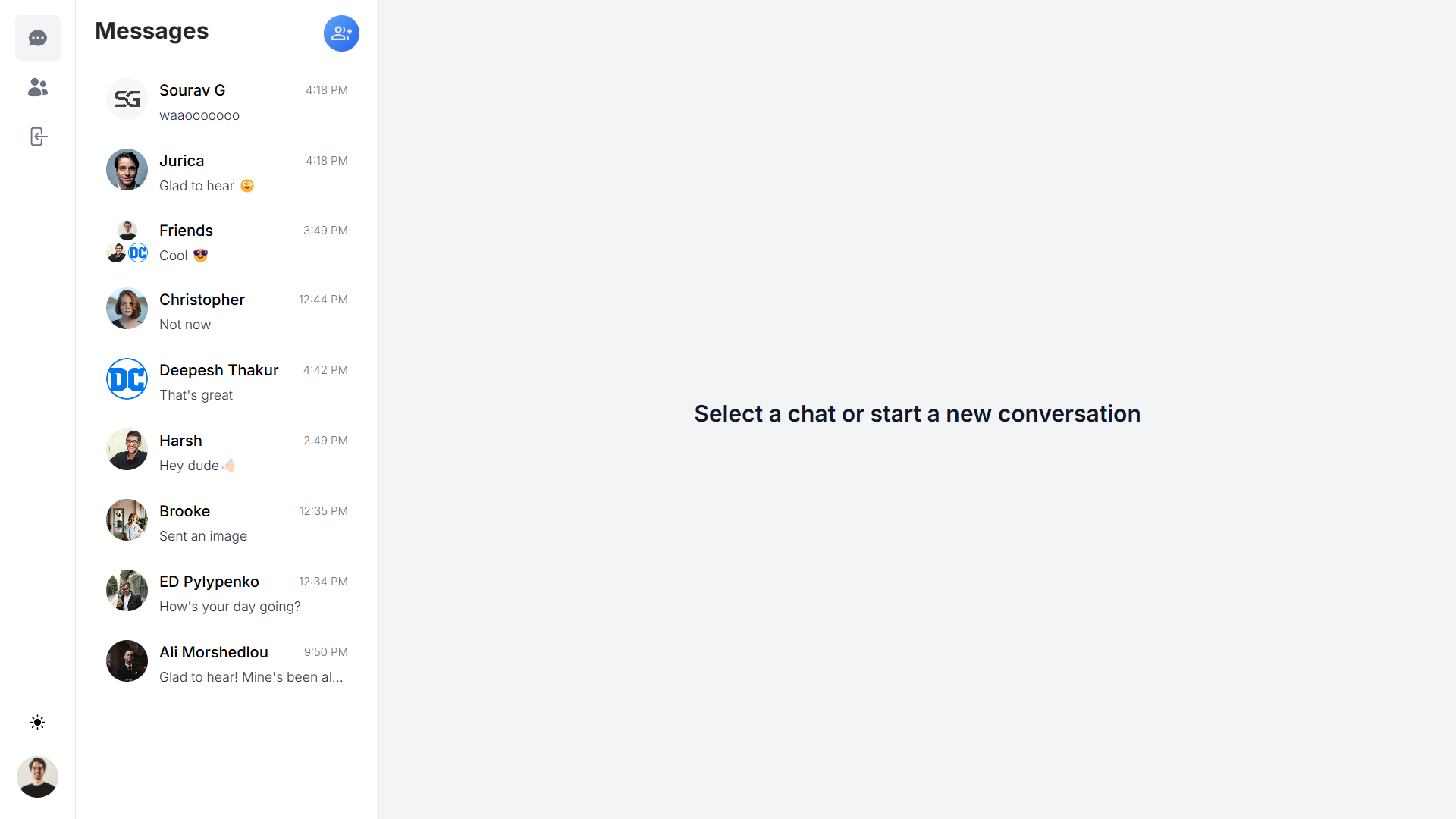This screenshot has height=819, width=1456.
Task: Open your profile avatar at sidebar bottom
Action: point(37,777)
